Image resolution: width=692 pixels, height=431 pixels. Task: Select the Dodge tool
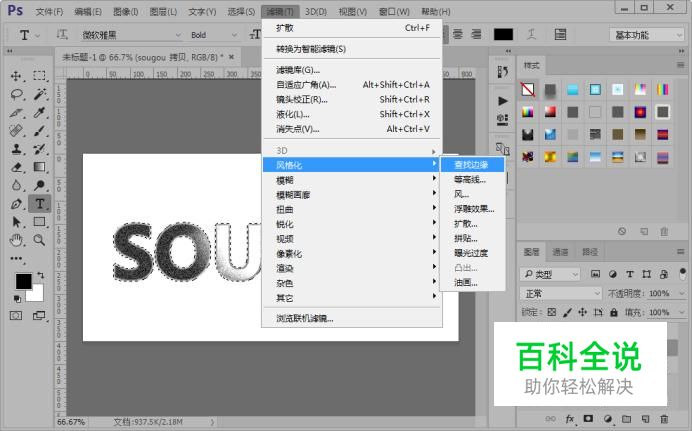(39, 185)
